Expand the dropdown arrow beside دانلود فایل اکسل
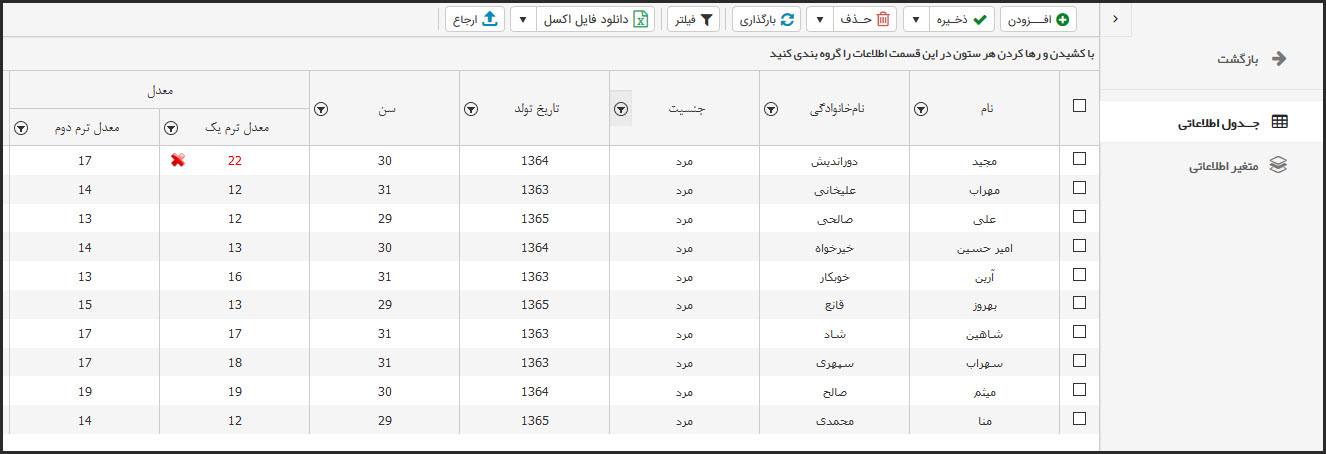The width and height of the screenshot is (1326, 454). (523, 19)
